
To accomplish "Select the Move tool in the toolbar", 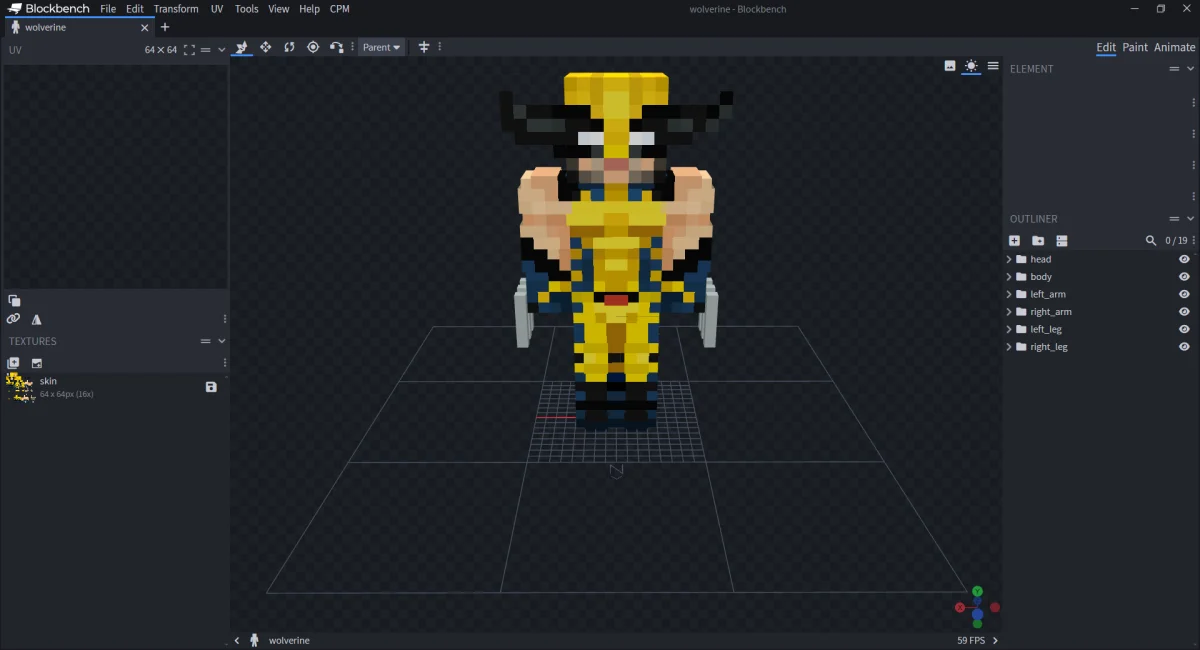I will pyautogui.click(x=241, y=47).
